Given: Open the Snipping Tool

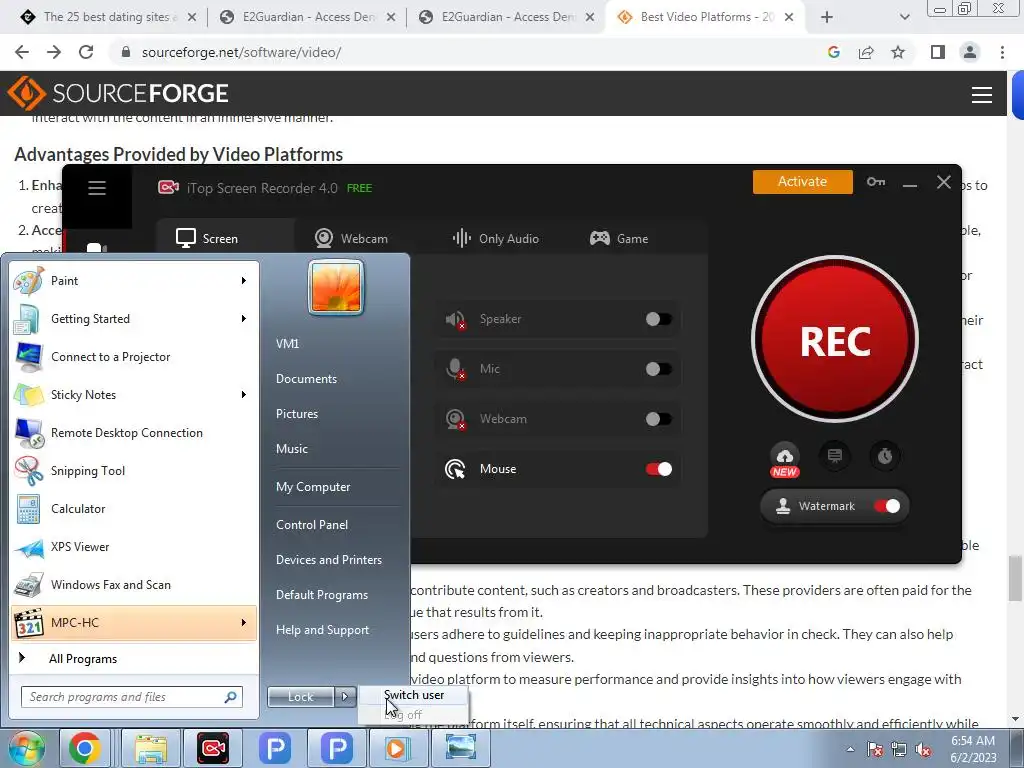Looking at the screenshot, I should [134, 471].
